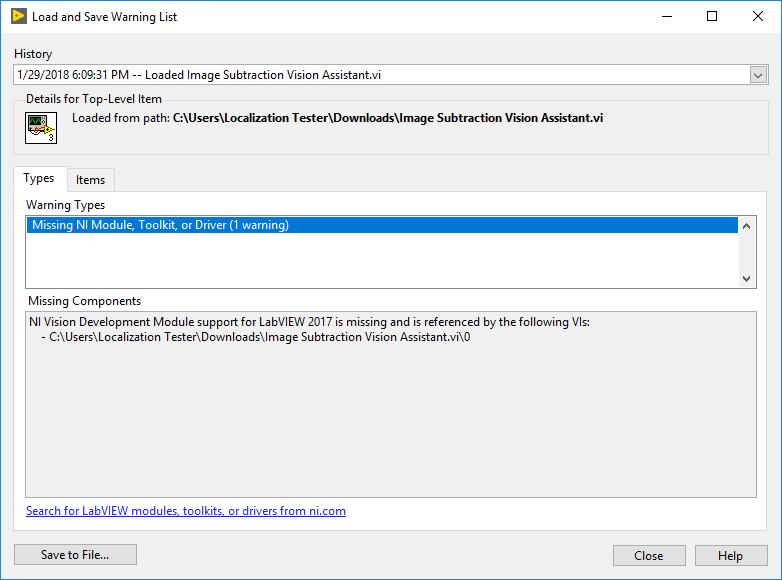The height and width of the screenshot is (580, 782).
Task: Switch to the Types tab
Action: pos(39,178)
